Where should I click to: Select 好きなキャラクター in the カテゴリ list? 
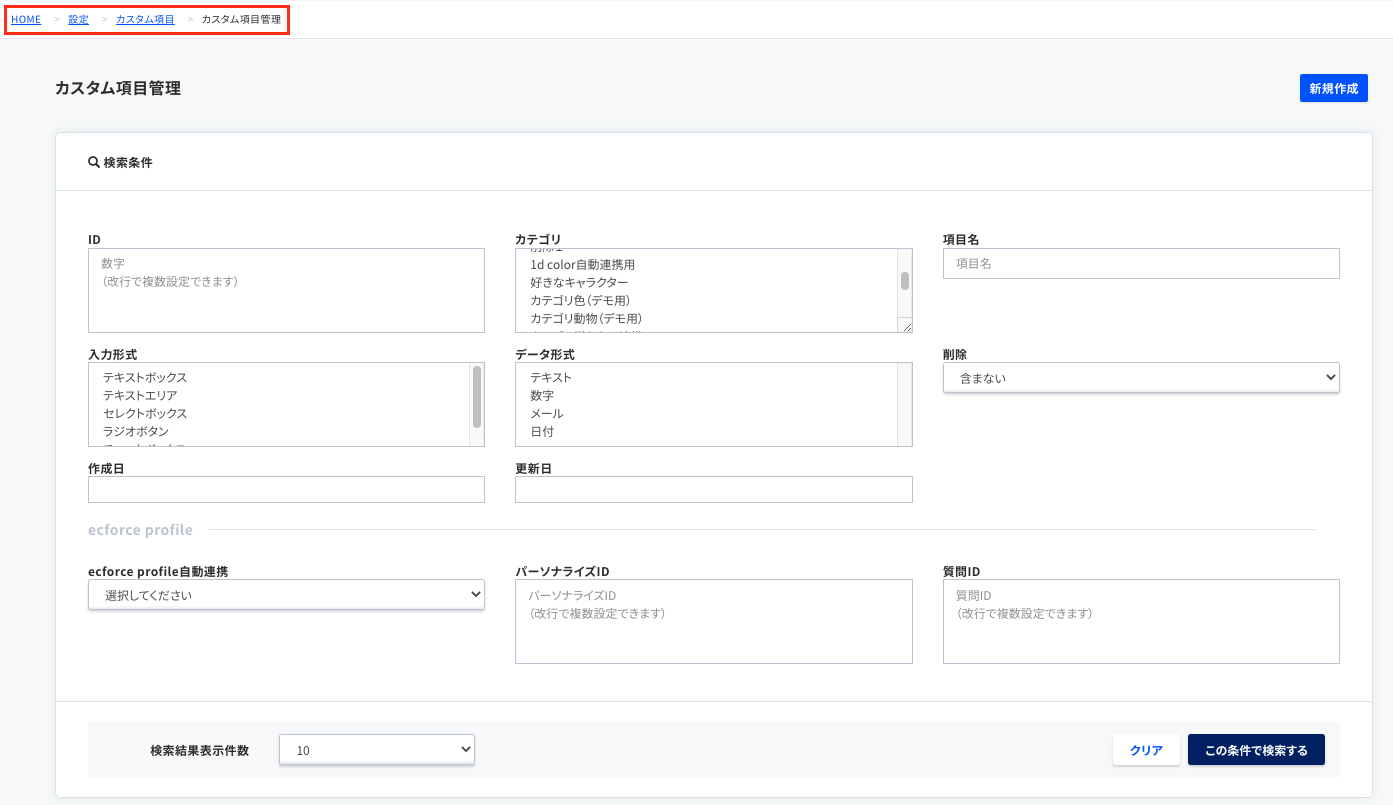click(x=579, y=283)
